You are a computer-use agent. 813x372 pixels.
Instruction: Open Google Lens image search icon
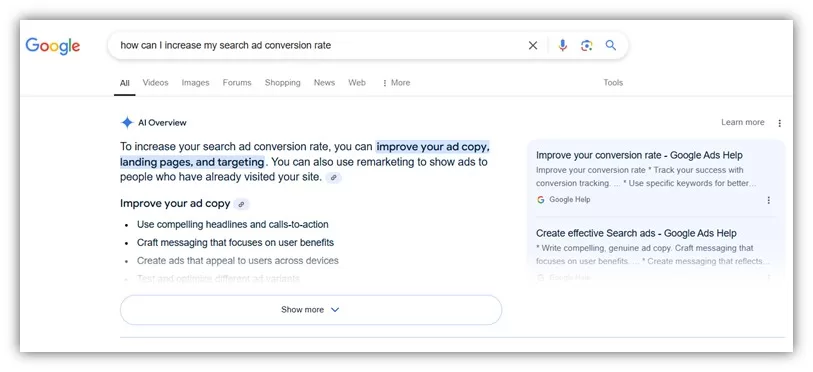[586, 46]
